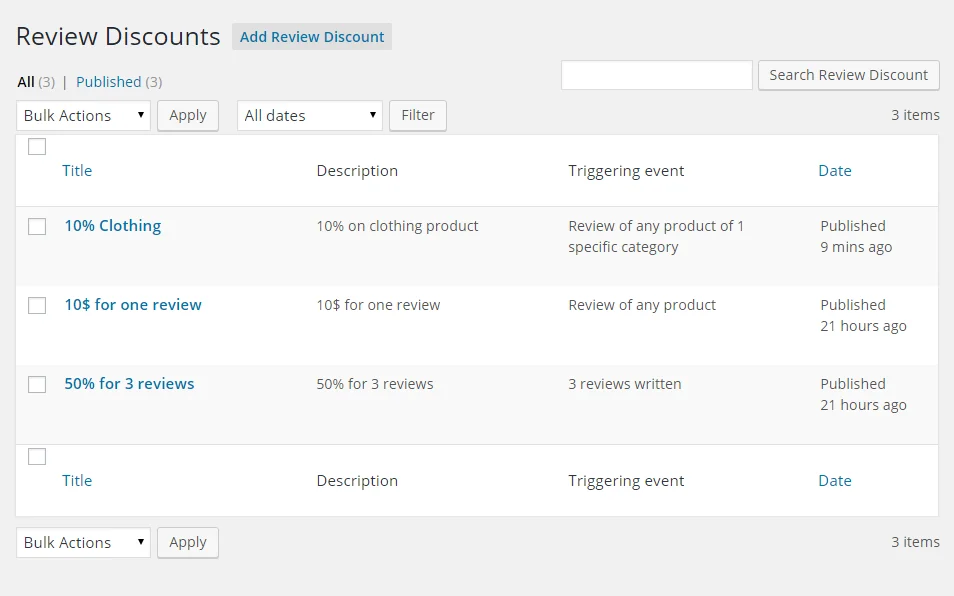Check the box beside 10% Clothing
Viewport: 954px width, 596px height.
point(37,226)
